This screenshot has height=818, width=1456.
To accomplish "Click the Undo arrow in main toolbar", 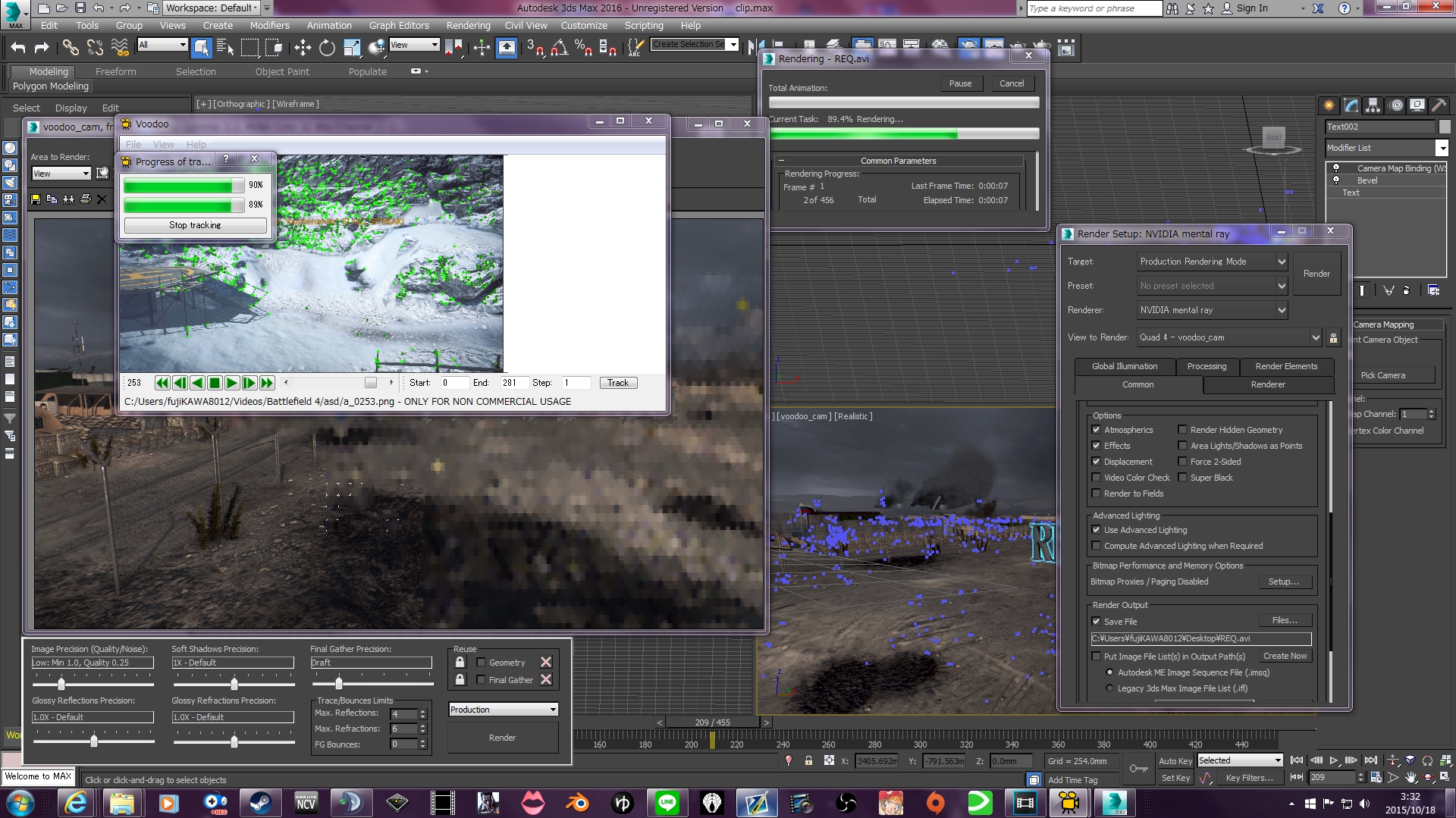I will click(18, 48).
